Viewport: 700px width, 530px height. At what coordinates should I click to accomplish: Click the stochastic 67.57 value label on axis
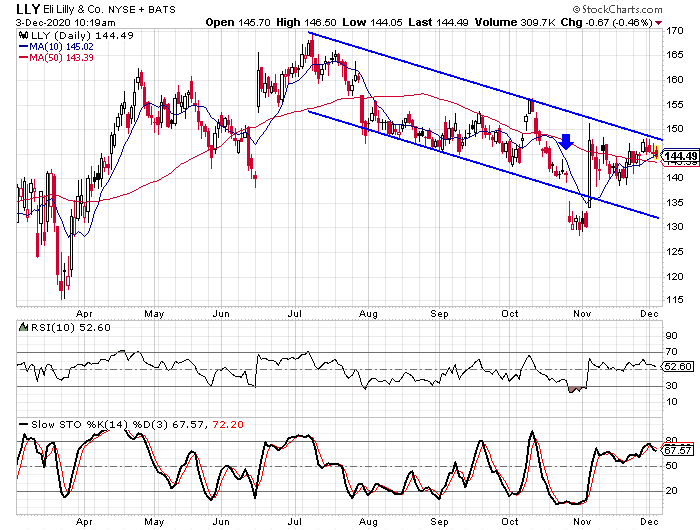click(x=678, y=450)
